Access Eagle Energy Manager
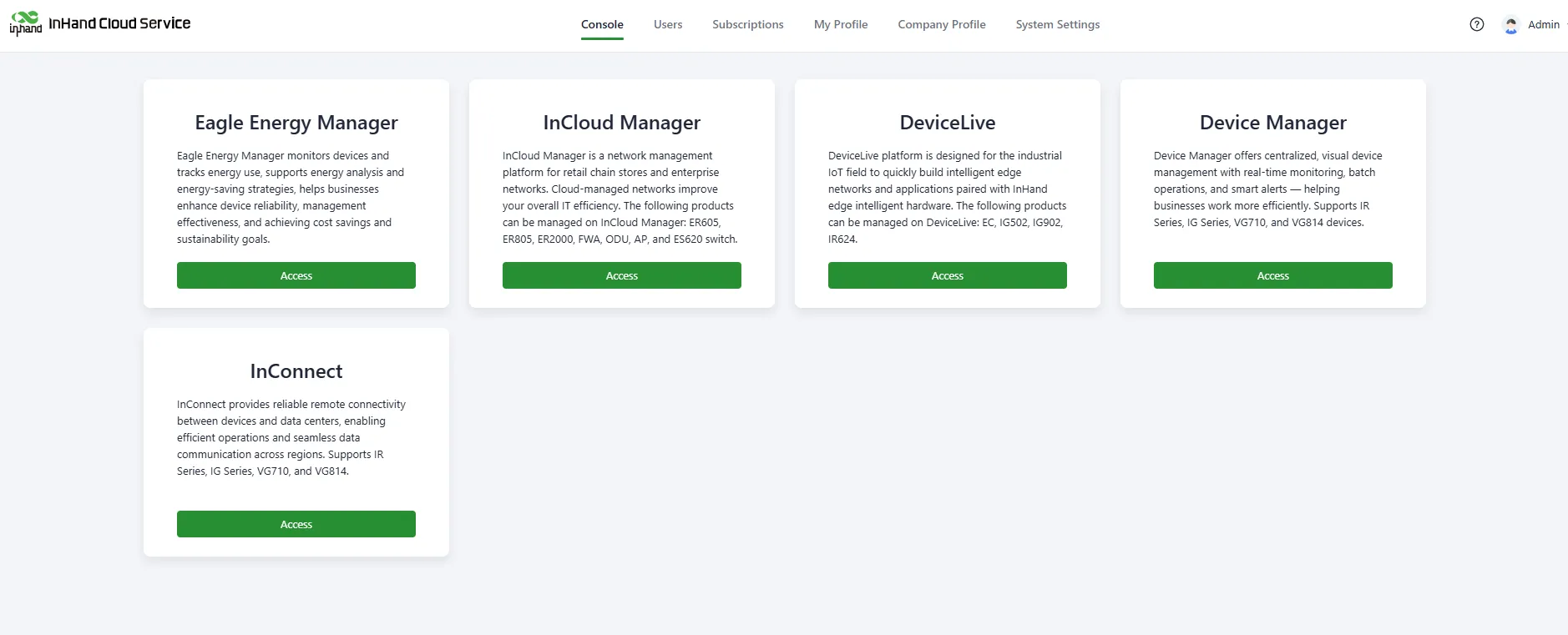Screen dimensions: 1568x635 point(296,275)
